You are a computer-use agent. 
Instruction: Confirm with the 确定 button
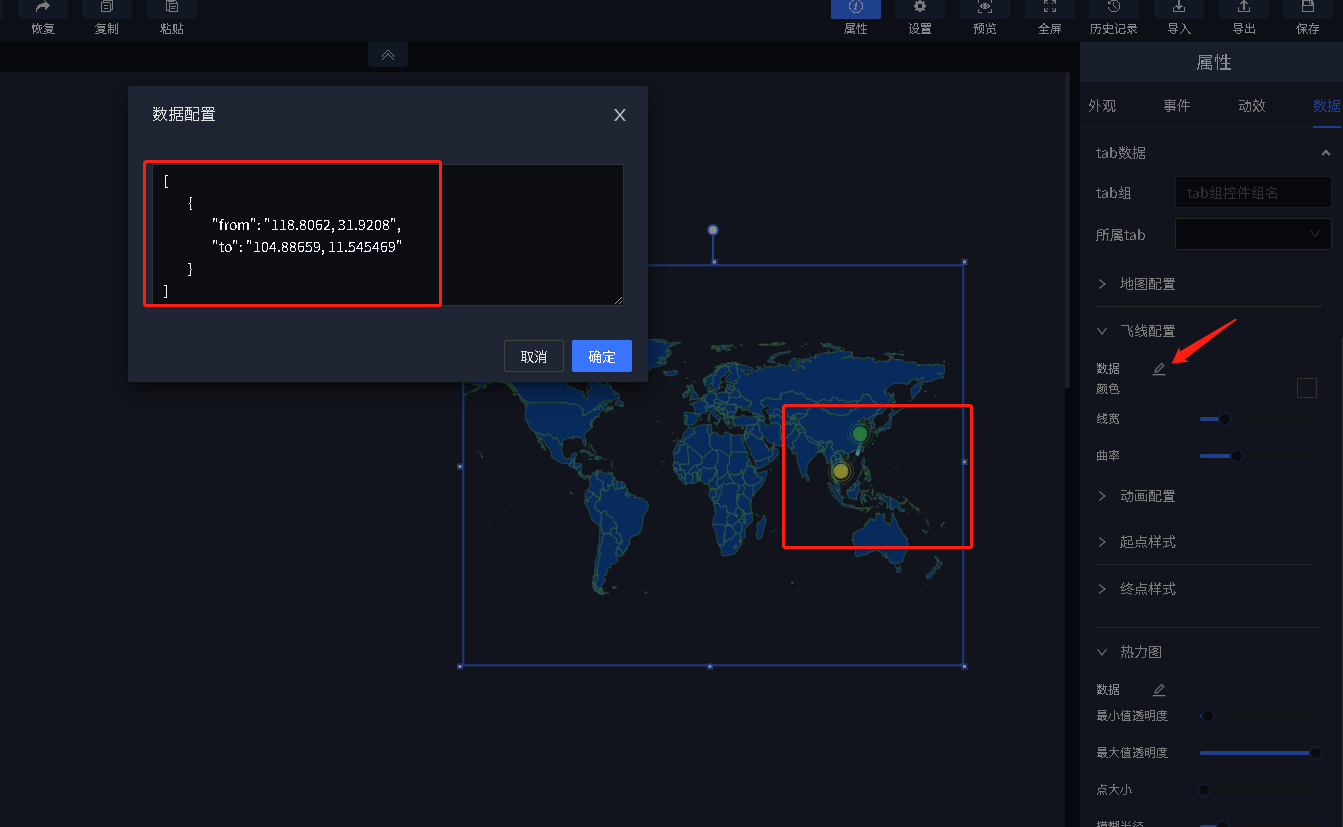602,356
